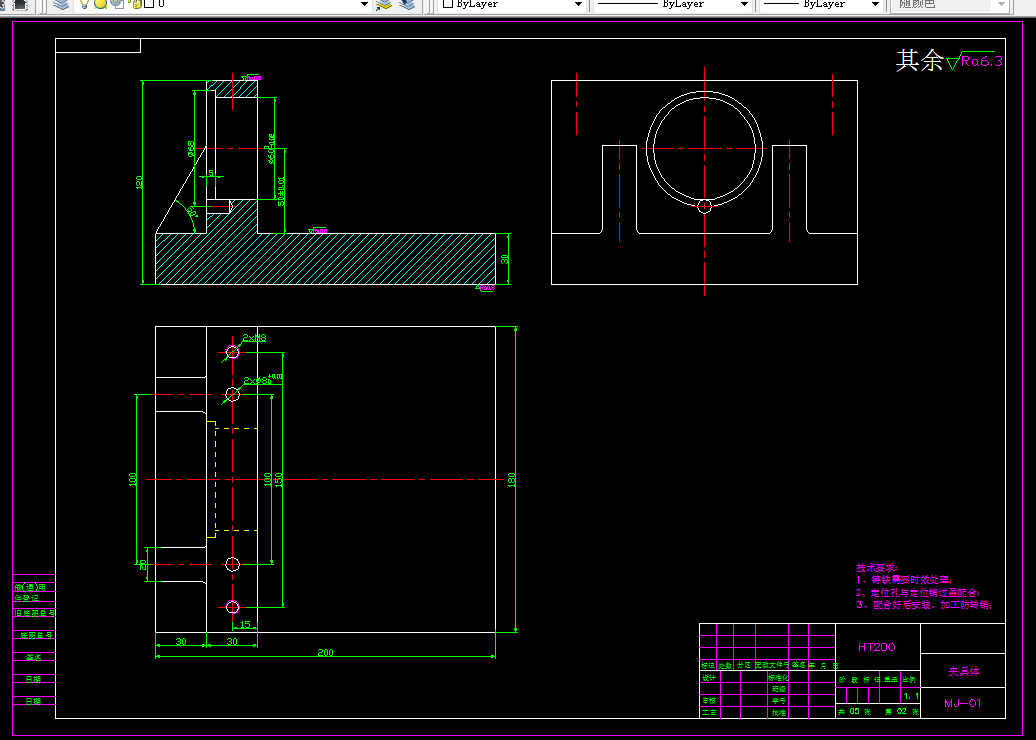Select the 15 offset dimension
This screenshot has width=1036, height=740.
[x=245, y=624]
